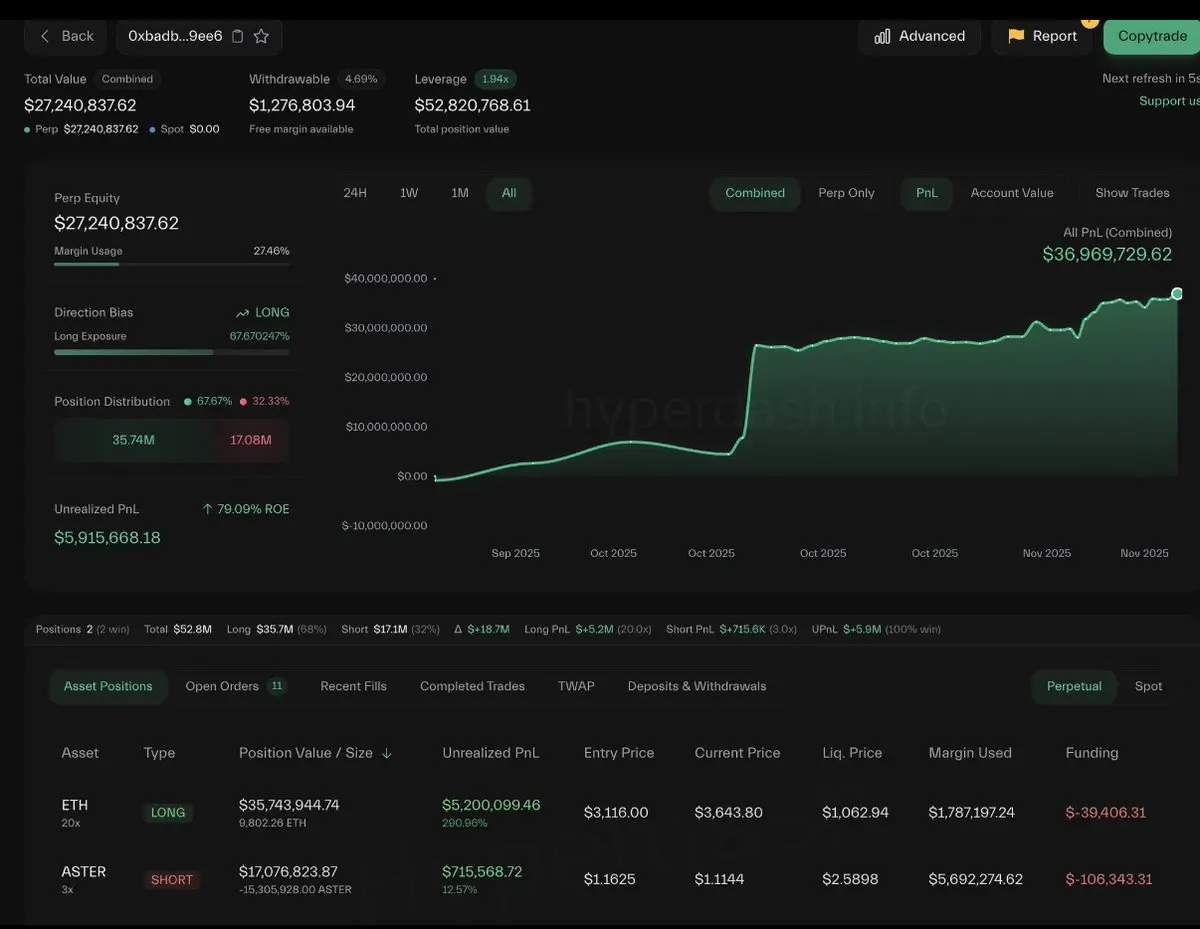The width and height of the screenshot is (1200, 929).
Task: Switch chart to Perp Only
Action: pyautogui.click(x=846, y=193)
